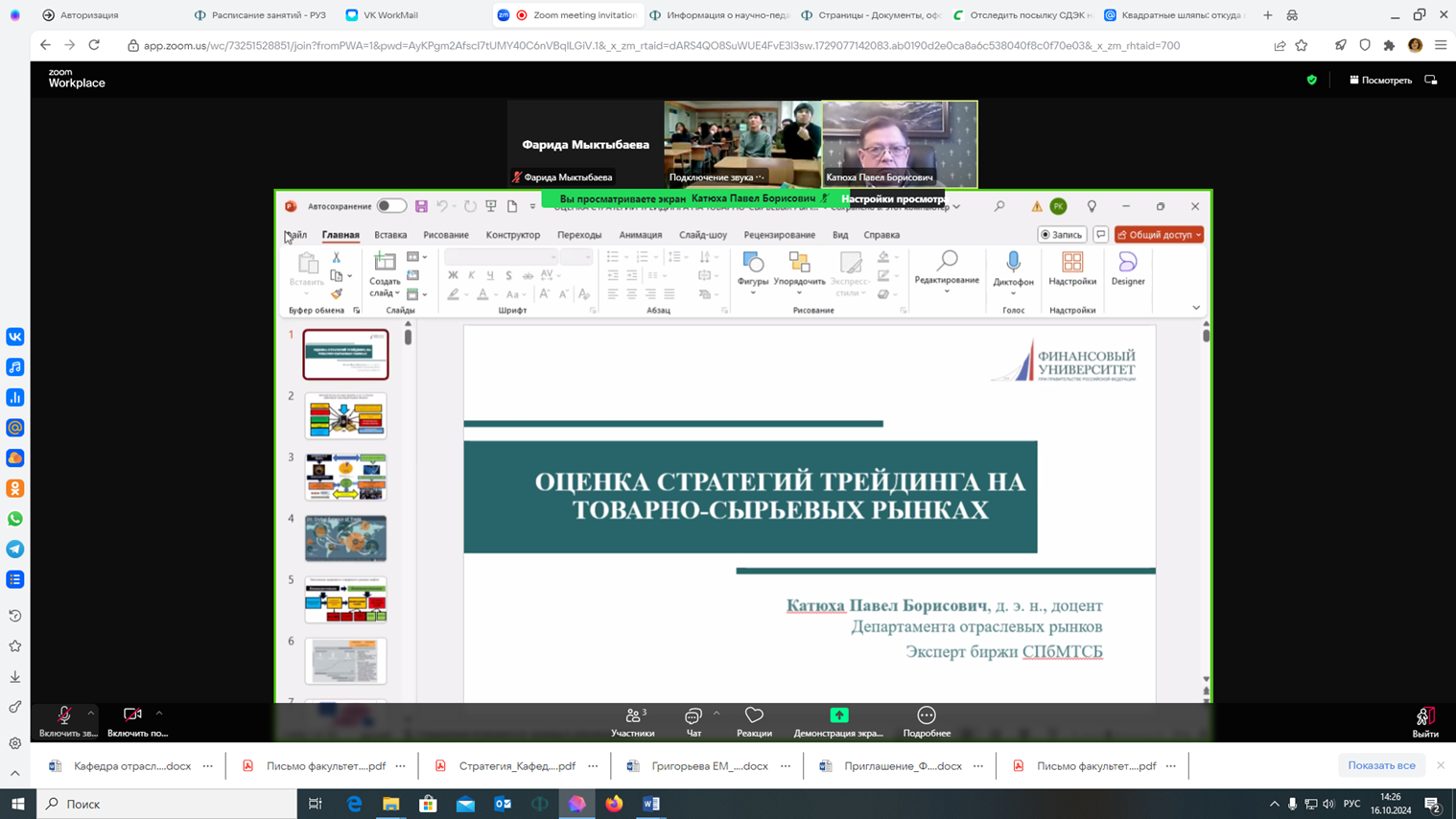Expand audio options caret beside microphone

pyautogui.click(x=91, y=713)
